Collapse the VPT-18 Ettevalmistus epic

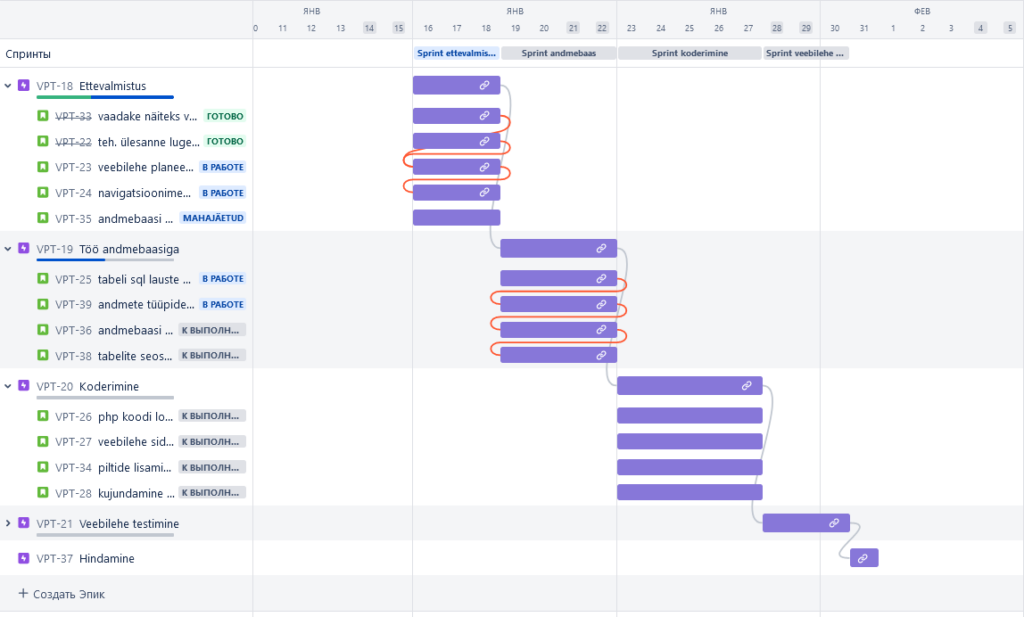click(x=8, y=86)
